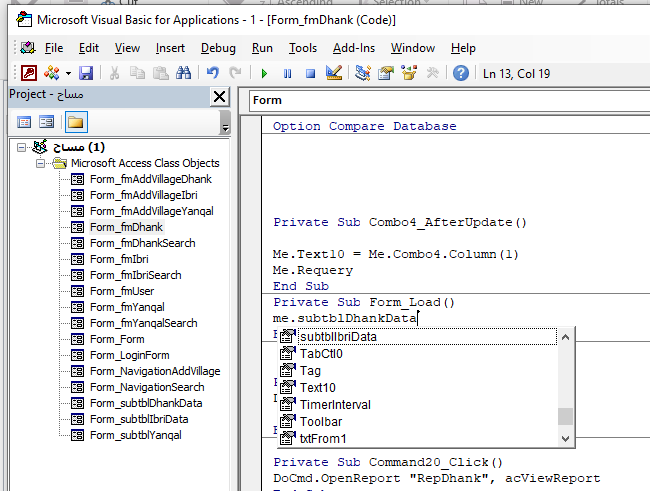Click the Option Compare Database line

364,126
